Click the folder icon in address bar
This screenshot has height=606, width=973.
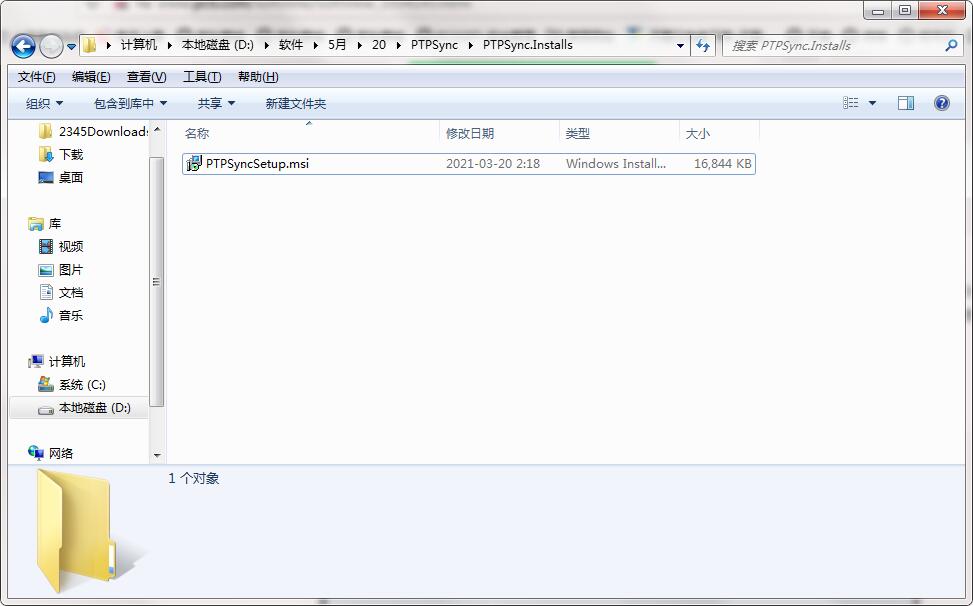pos(90,45)
